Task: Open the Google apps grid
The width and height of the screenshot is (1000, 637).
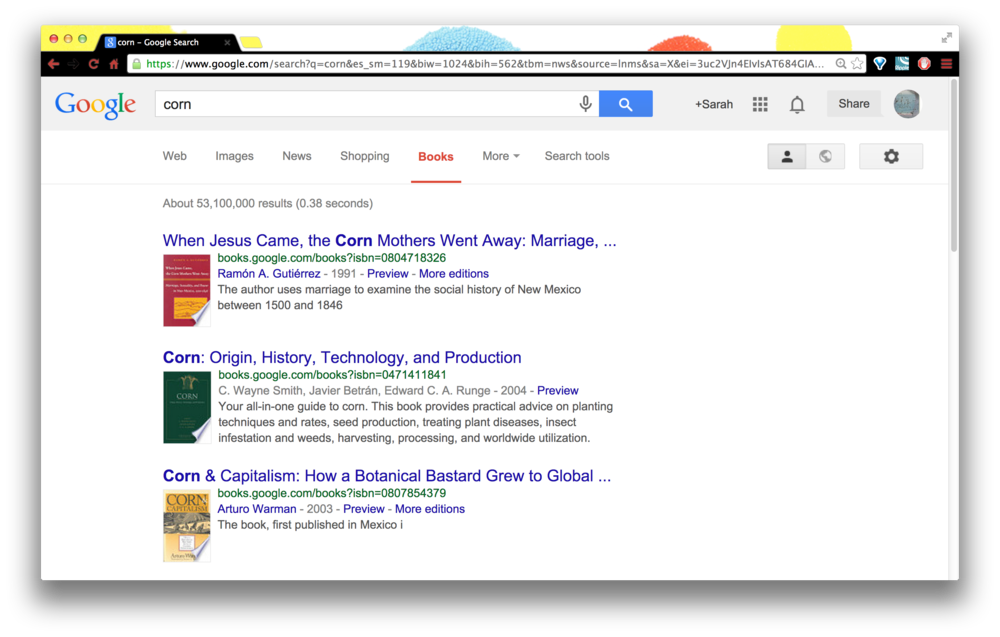Action: 760,104
